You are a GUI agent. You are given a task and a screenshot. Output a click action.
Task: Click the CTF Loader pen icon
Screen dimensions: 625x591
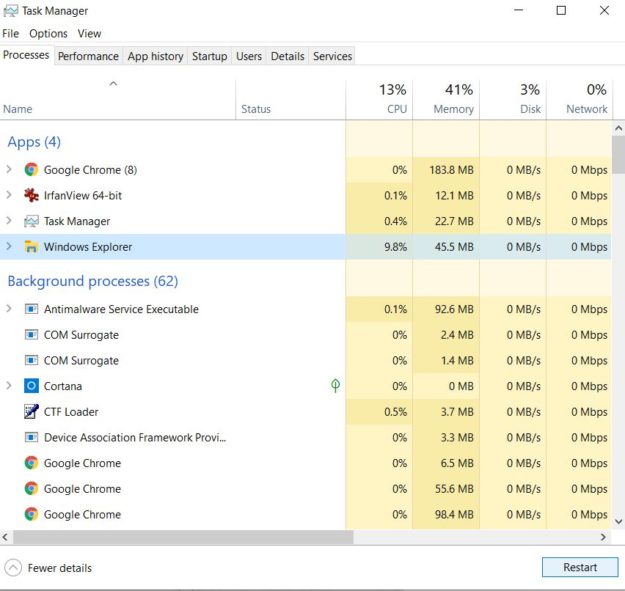click(31, 412)
